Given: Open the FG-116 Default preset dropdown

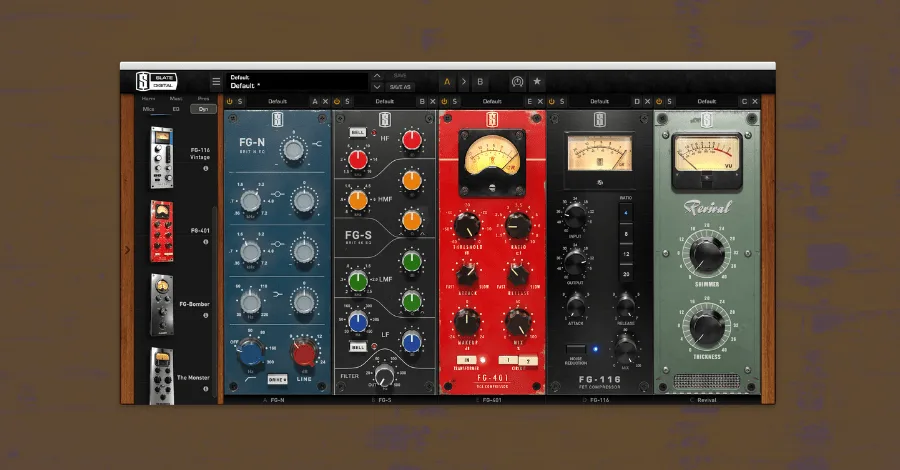Looking at the screenshot, I should tap(599, 102).
